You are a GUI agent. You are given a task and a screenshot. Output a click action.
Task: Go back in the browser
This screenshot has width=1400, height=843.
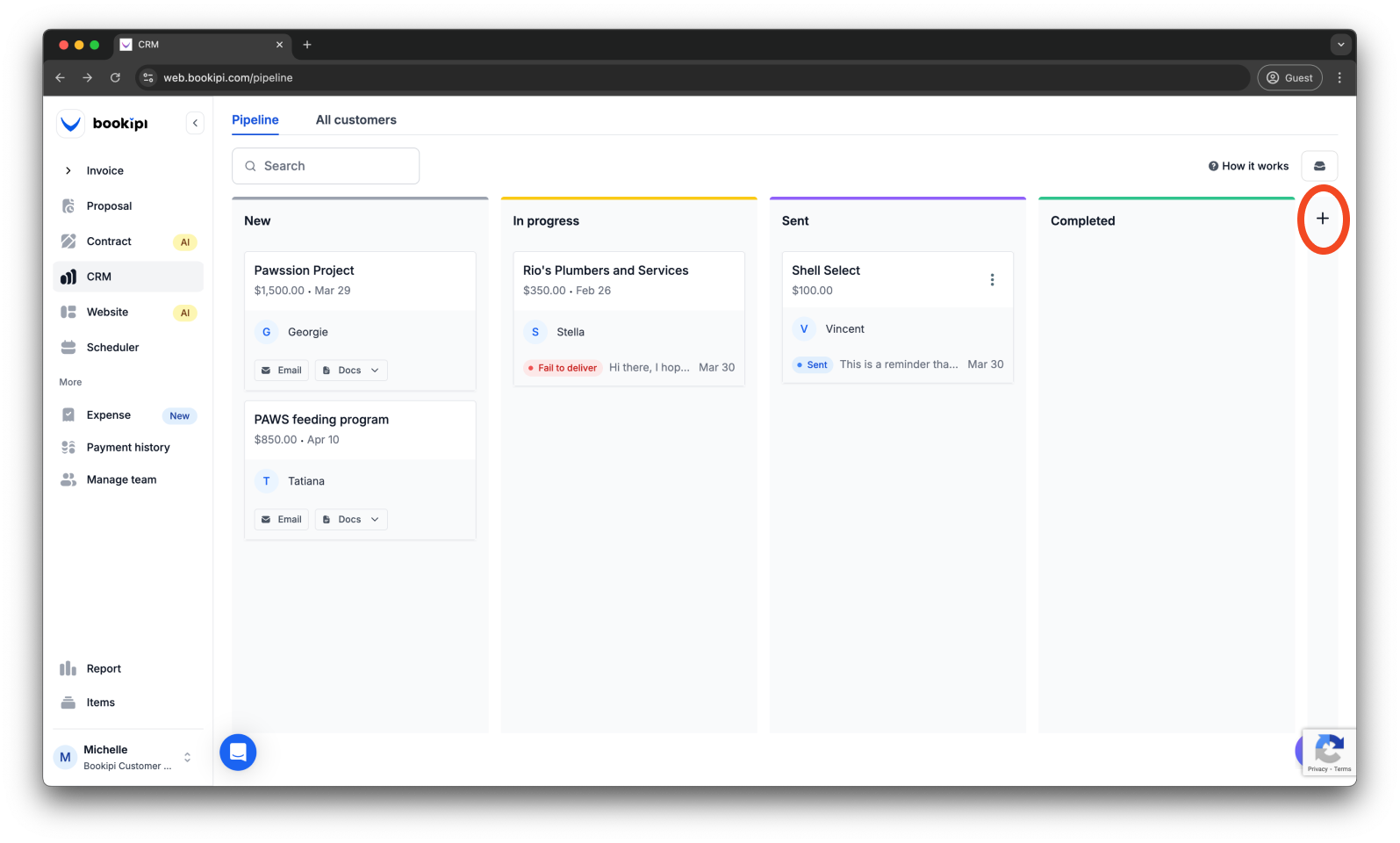pos(61,77)
